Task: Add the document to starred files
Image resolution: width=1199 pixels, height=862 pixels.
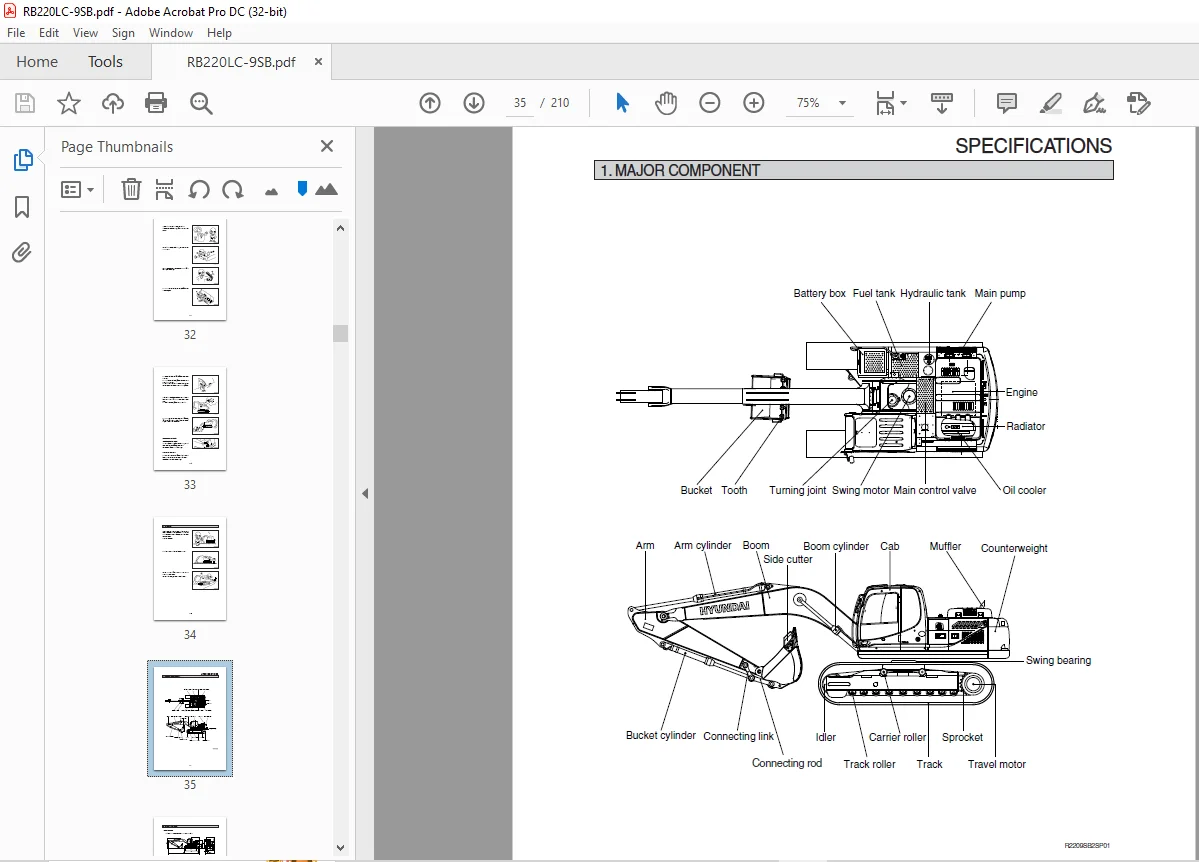Action: click(69, 103)
